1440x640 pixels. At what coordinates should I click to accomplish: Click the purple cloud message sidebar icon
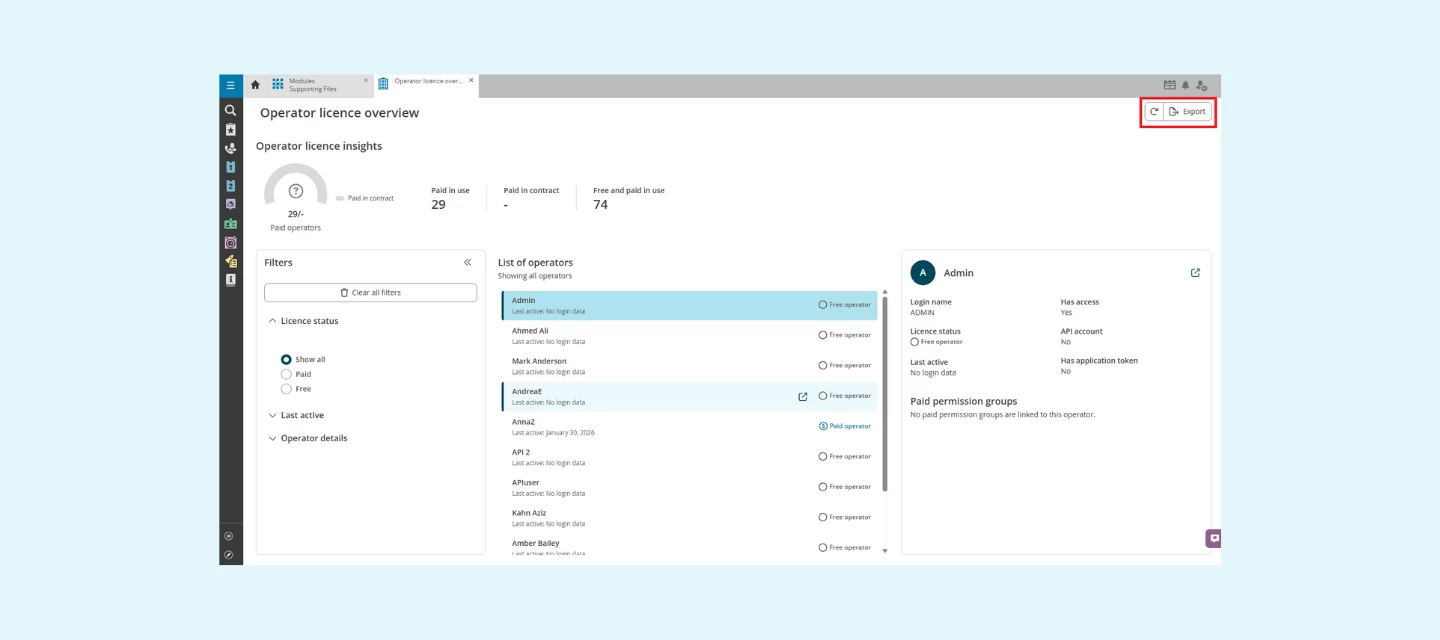[231, 204]
